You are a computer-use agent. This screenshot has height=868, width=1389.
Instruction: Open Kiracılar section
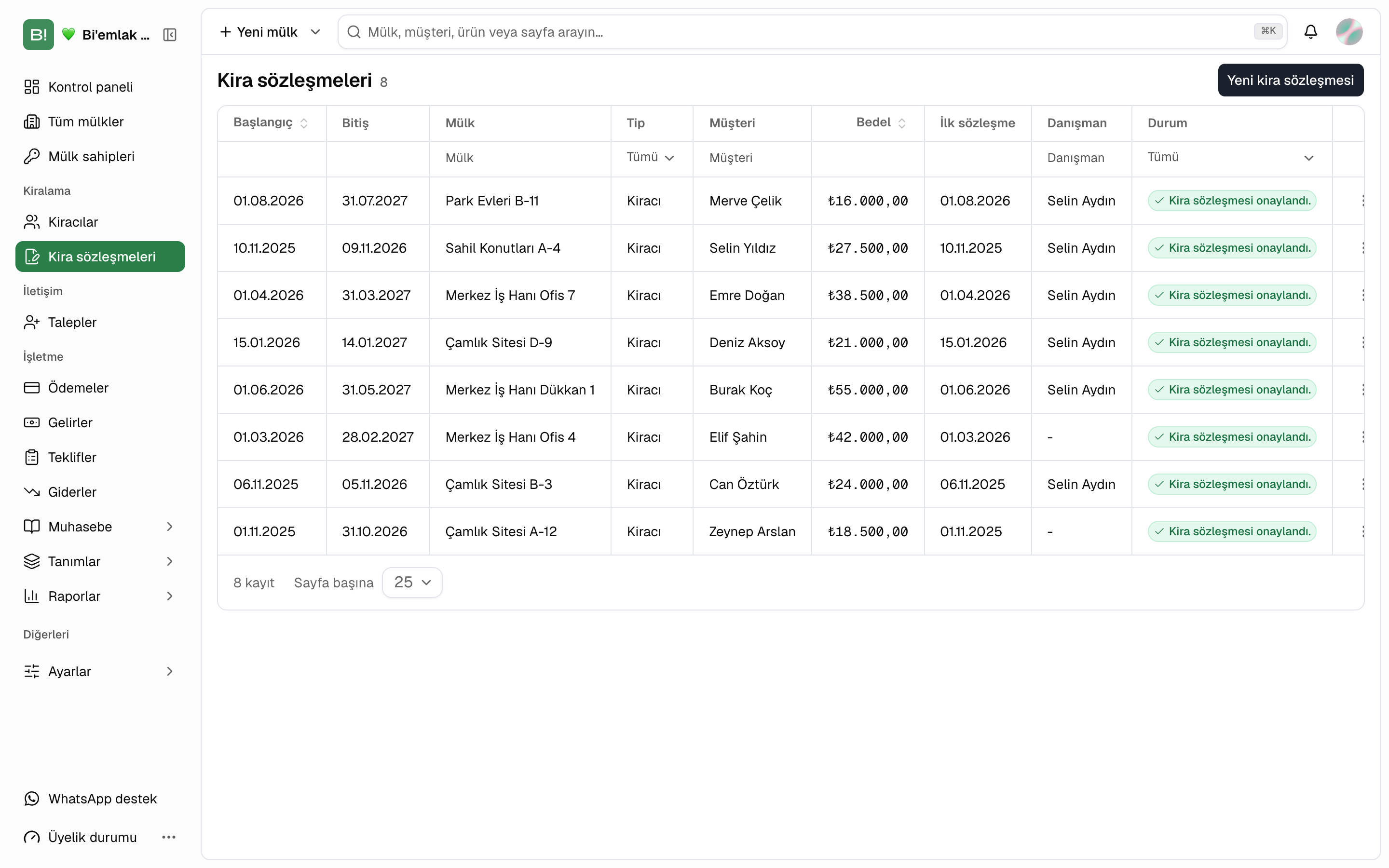point(100,222)
